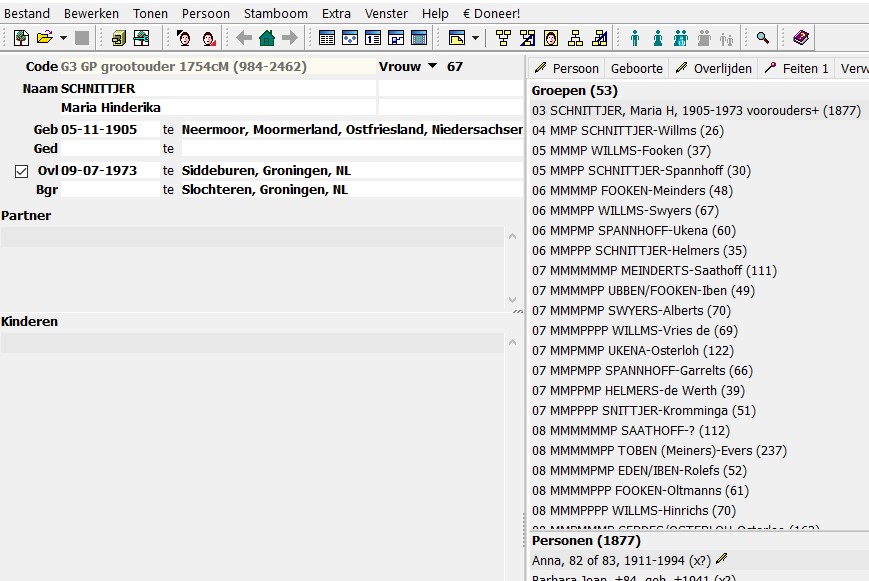Expand the window layout dropdown arrow
The height and width of the screenshot is (581, 869).
click(475, 38)
